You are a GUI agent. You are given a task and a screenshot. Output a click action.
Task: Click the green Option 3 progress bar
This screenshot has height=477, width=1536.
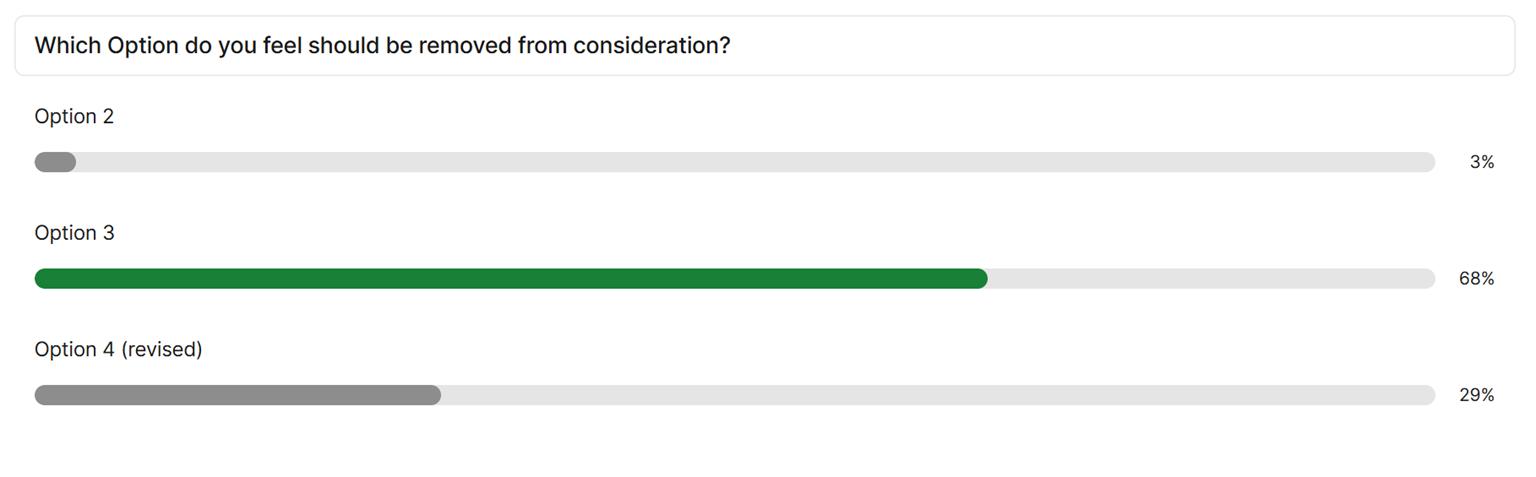pyautogui.click(x=510, y=279)
